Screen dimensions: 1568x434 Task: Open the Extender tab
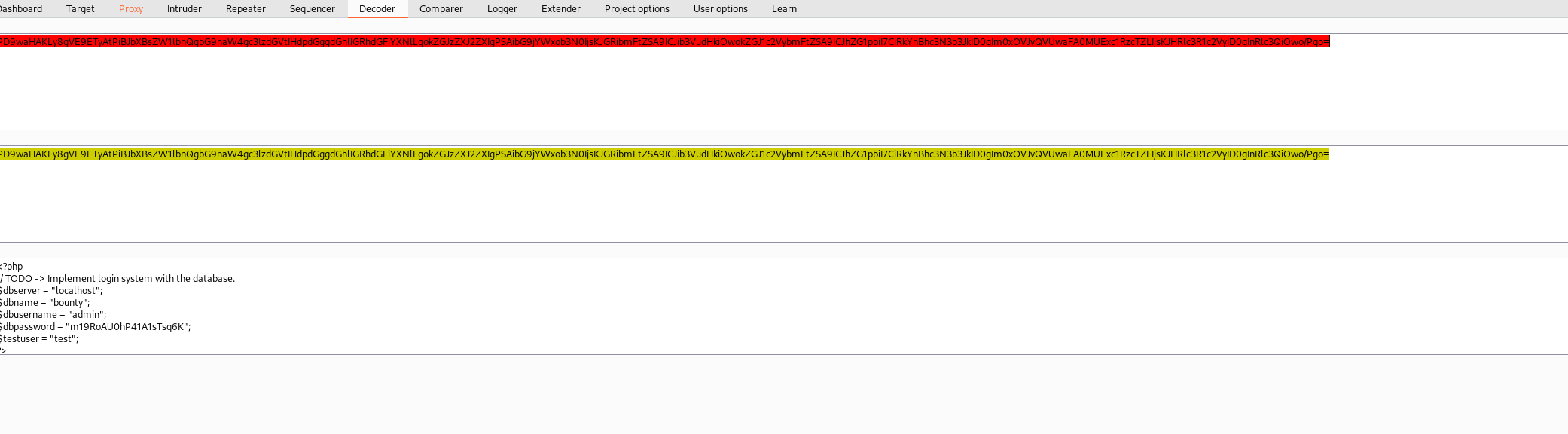[x=561, y=9]
